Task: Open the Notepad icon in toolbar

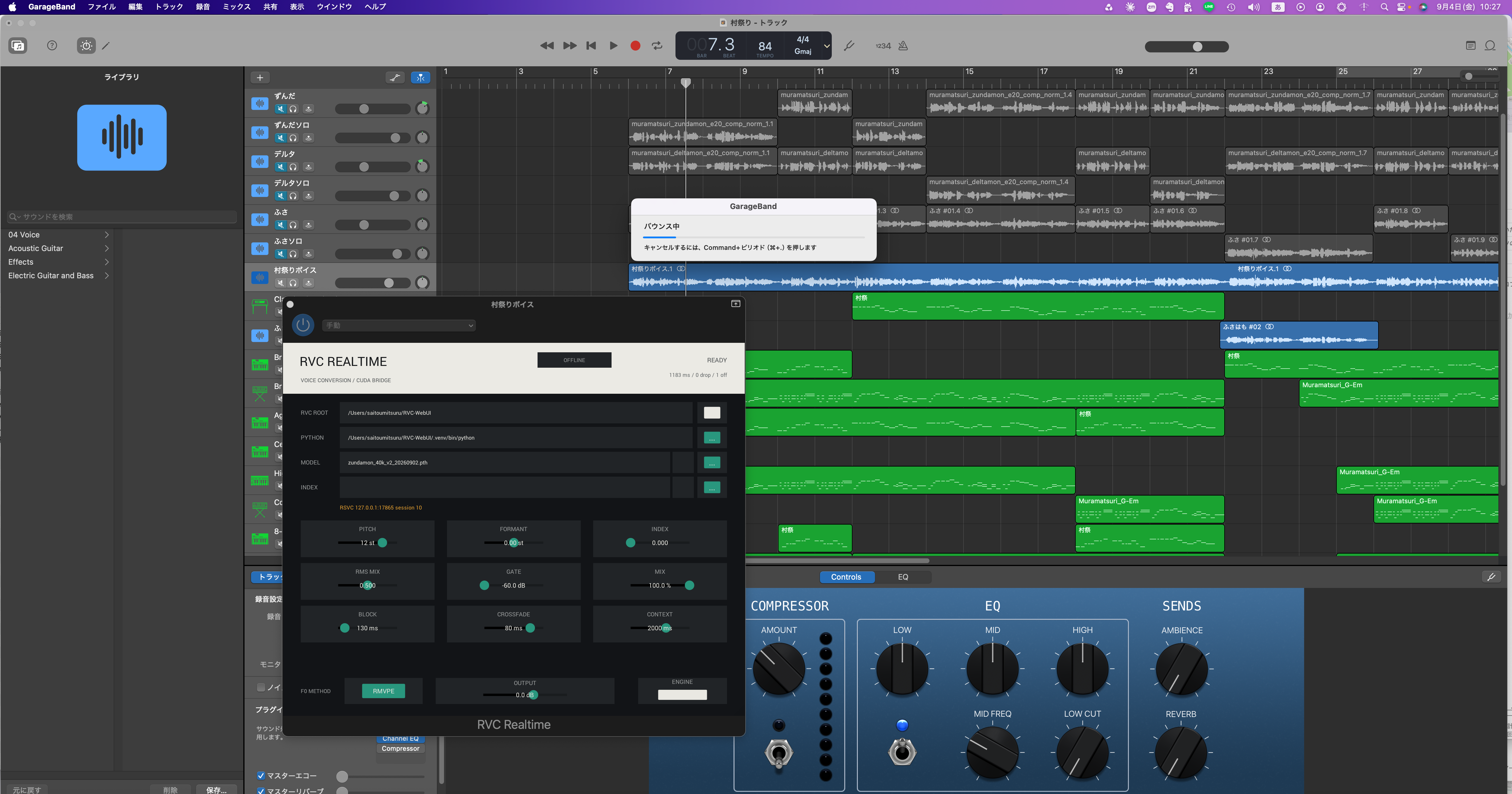Action: 1471,46
